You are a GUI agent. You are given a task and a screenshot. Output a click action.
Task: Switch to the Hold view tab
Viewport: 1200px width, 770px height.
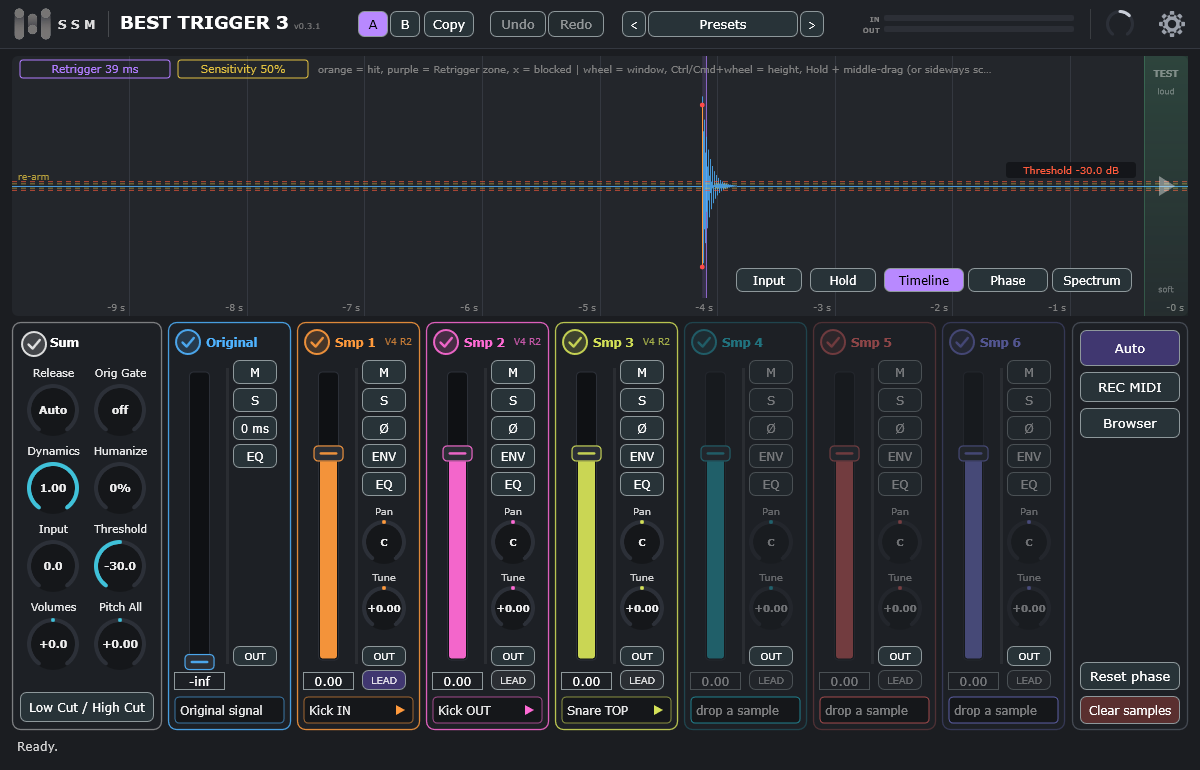point(843,280)
